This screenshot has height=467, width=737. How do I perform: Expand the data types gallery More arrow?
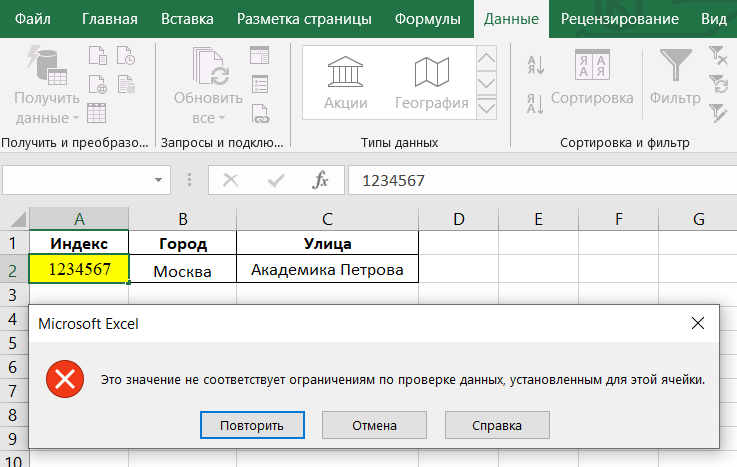(x=486, y=108)
